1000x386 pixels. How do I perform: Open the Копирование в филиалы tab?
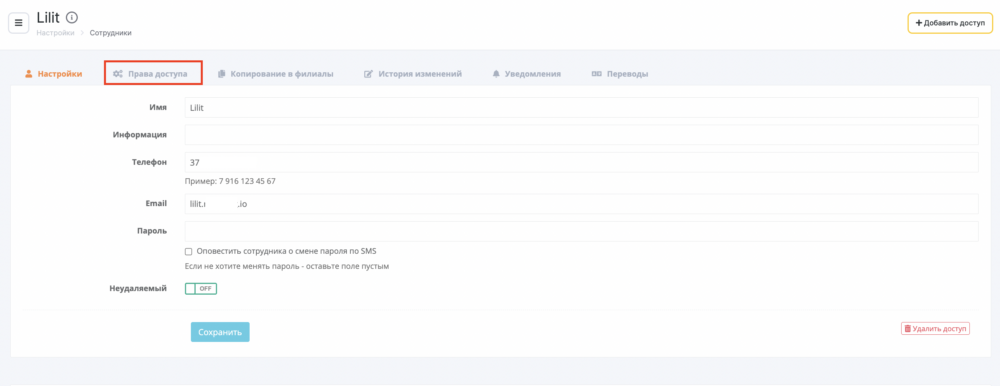pyautogui.click(x=276, y=74)
